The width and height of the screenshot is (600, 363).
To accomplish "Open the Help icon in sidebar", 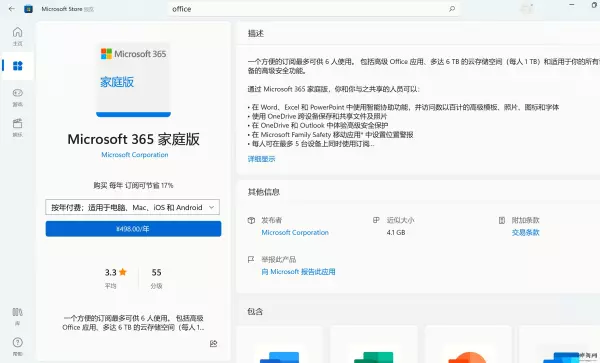I will coord(18,346).
